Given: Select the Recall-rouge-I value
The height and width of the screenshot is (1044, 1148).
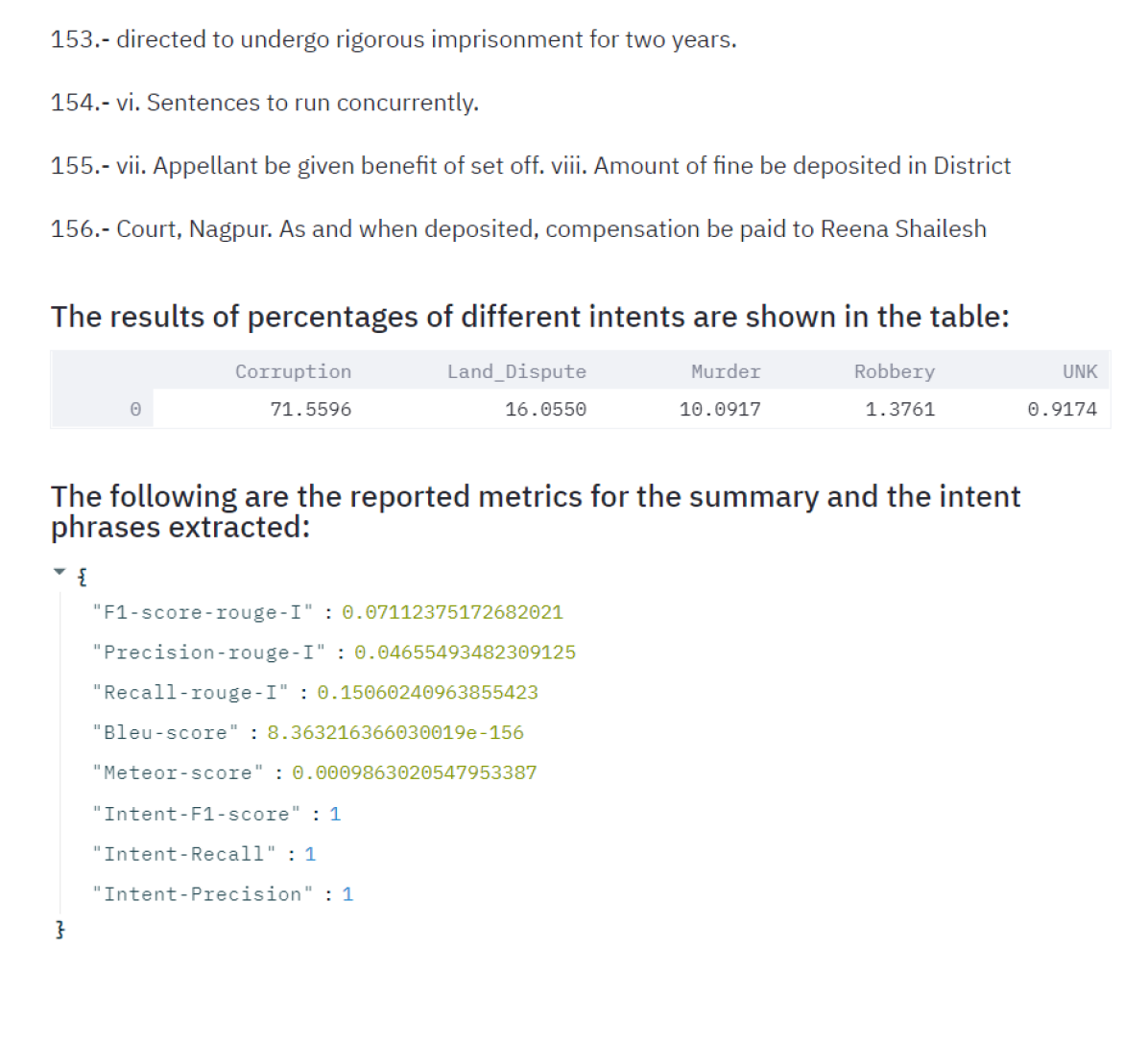Looking at the screenshot, I should [x=427, y=693].
